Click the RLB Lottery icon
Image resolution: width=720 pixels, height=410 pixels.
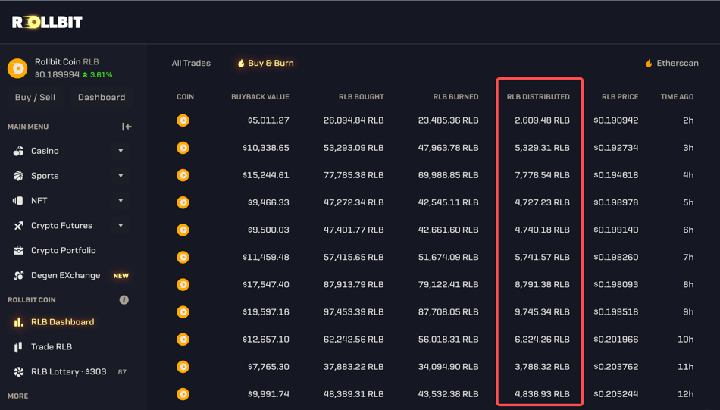(x=18, y=372)
